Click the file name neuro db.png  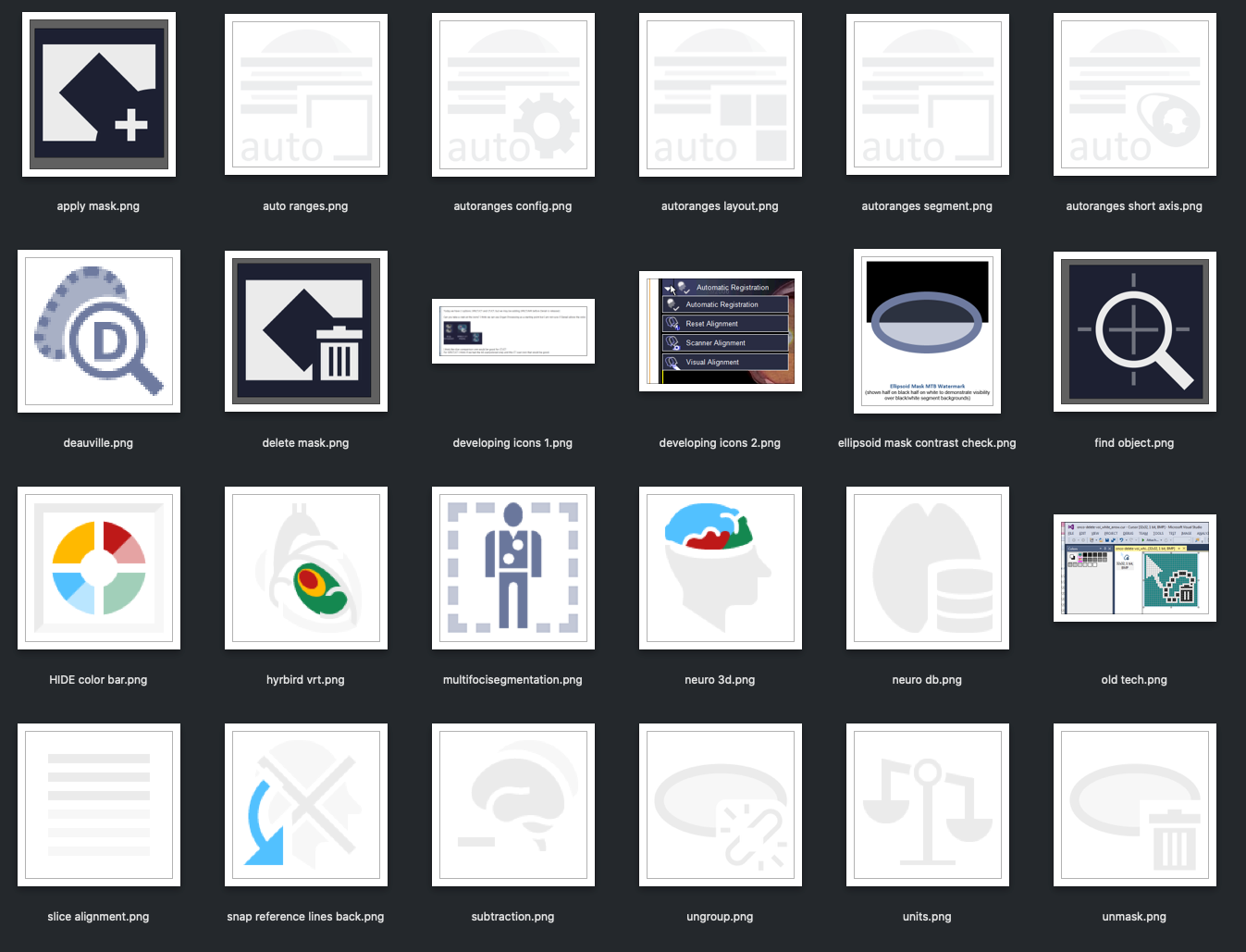point(927,680)
